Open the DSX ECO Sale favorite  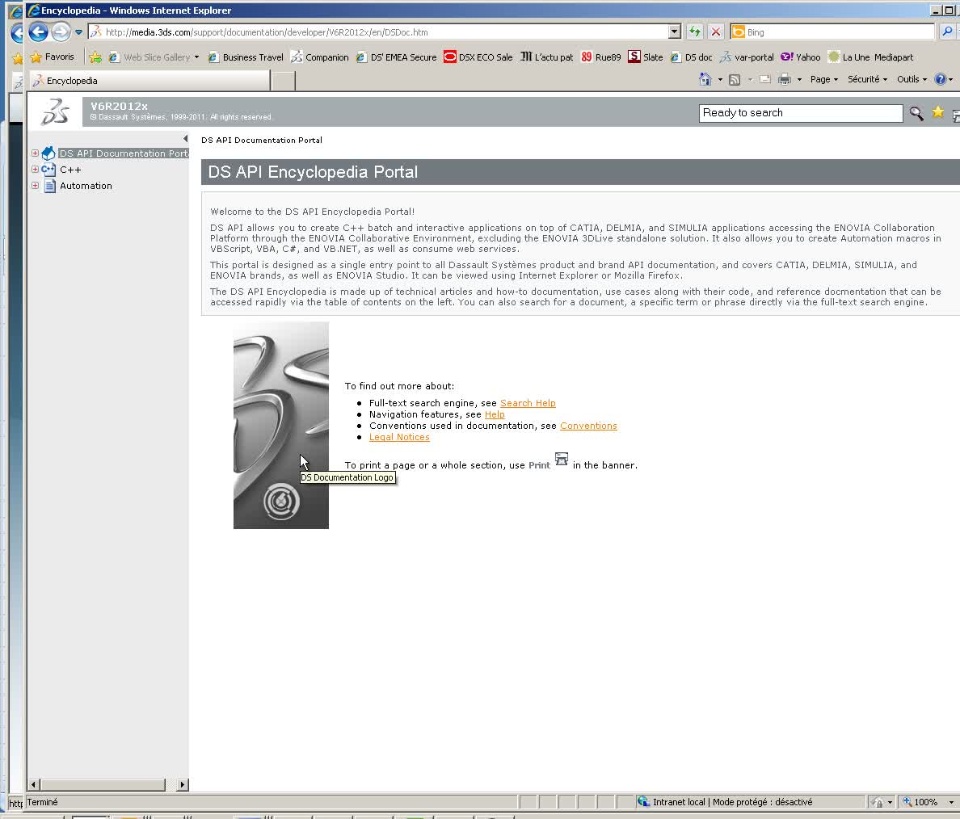(x=478, y=57)
